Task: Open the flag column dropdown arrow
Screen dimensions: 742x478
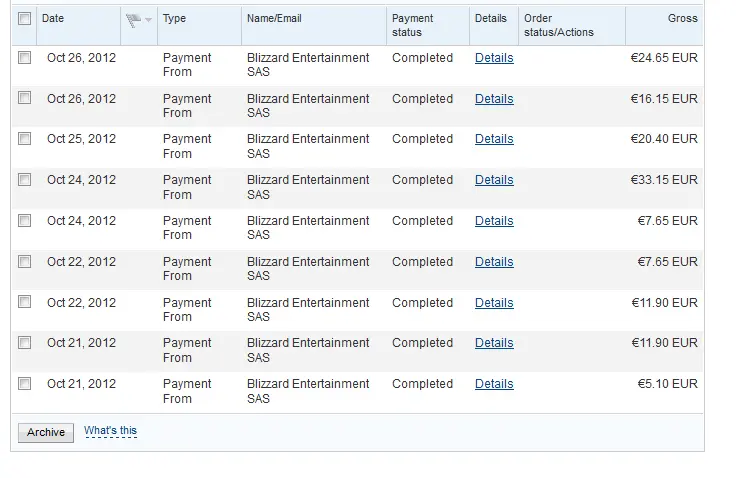Action: (x=148, y=20)
